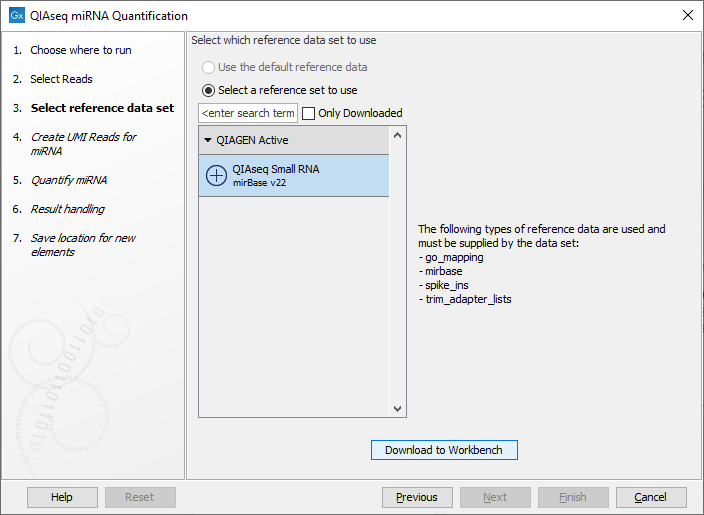Click the reference set search field
Image resolution: width=704 pixels, height=515 pixels.
248,113
